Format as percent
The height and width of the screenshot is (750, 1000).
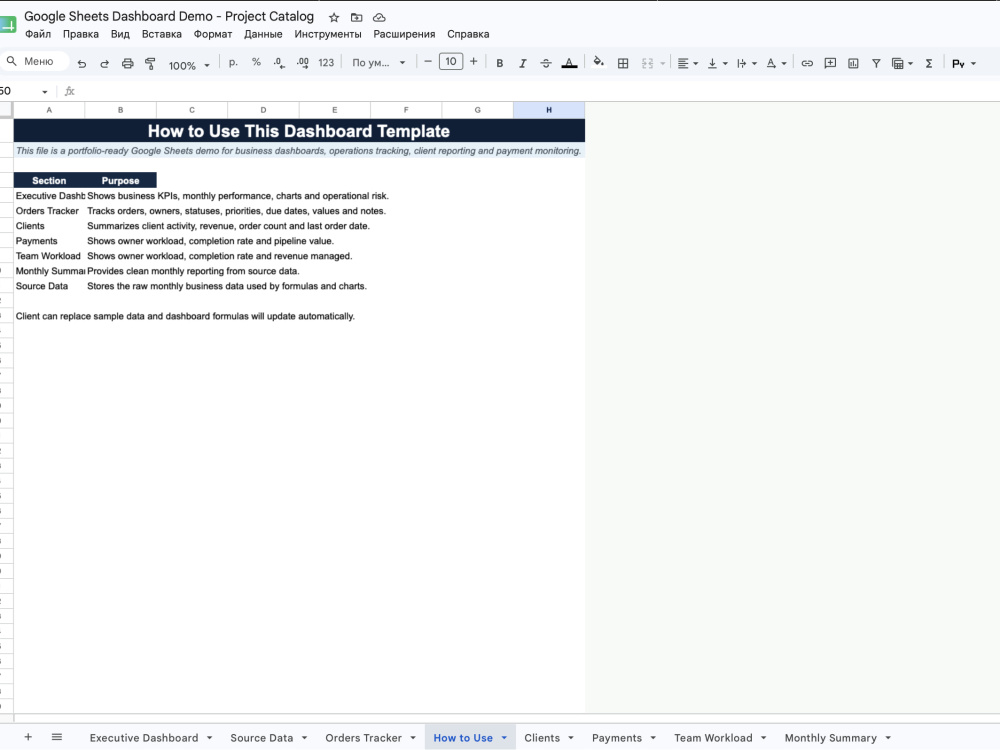[x=256, y=62]
